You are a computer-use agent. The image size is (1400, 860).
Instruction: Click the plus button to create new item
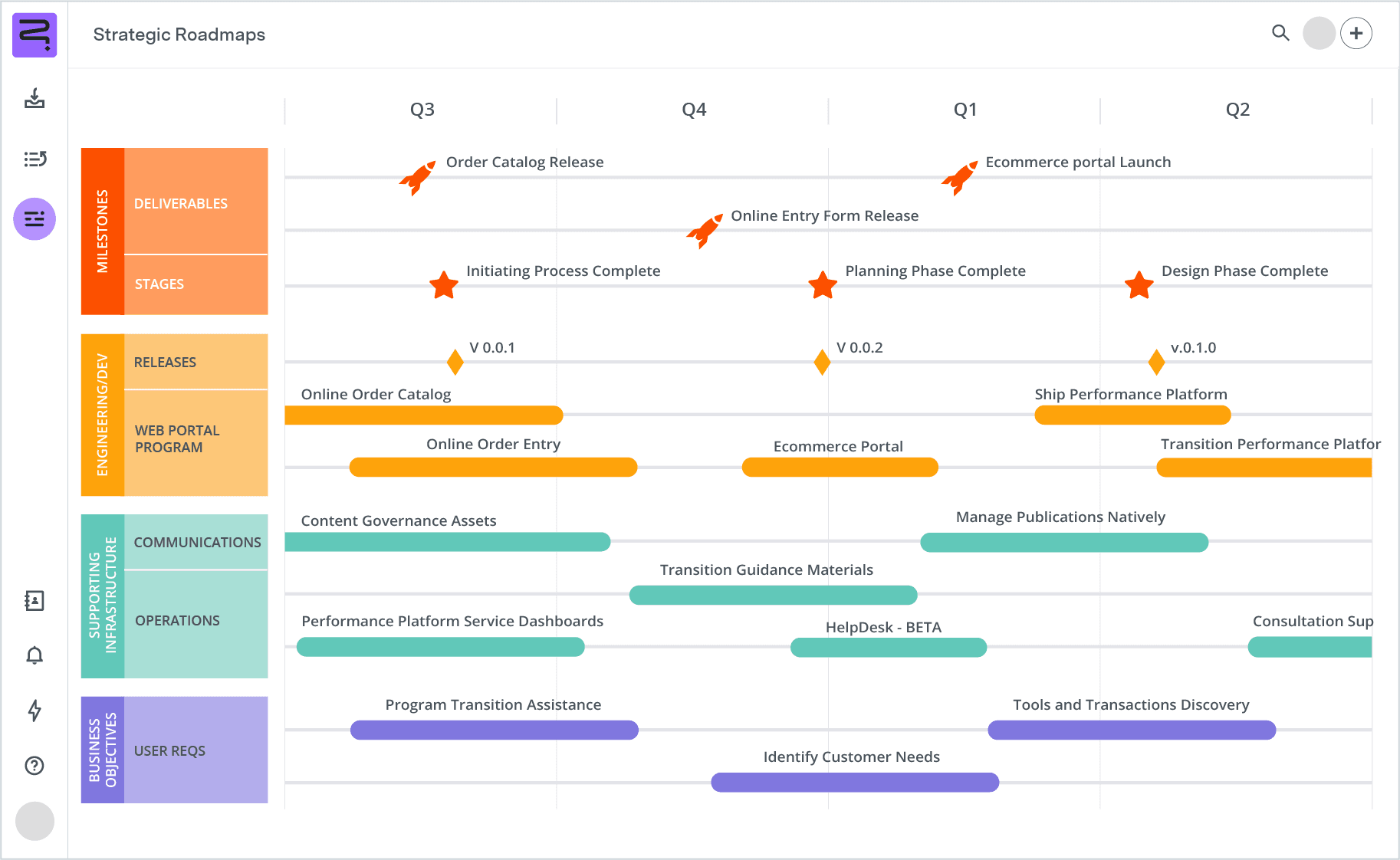(x=1357, y=33)
